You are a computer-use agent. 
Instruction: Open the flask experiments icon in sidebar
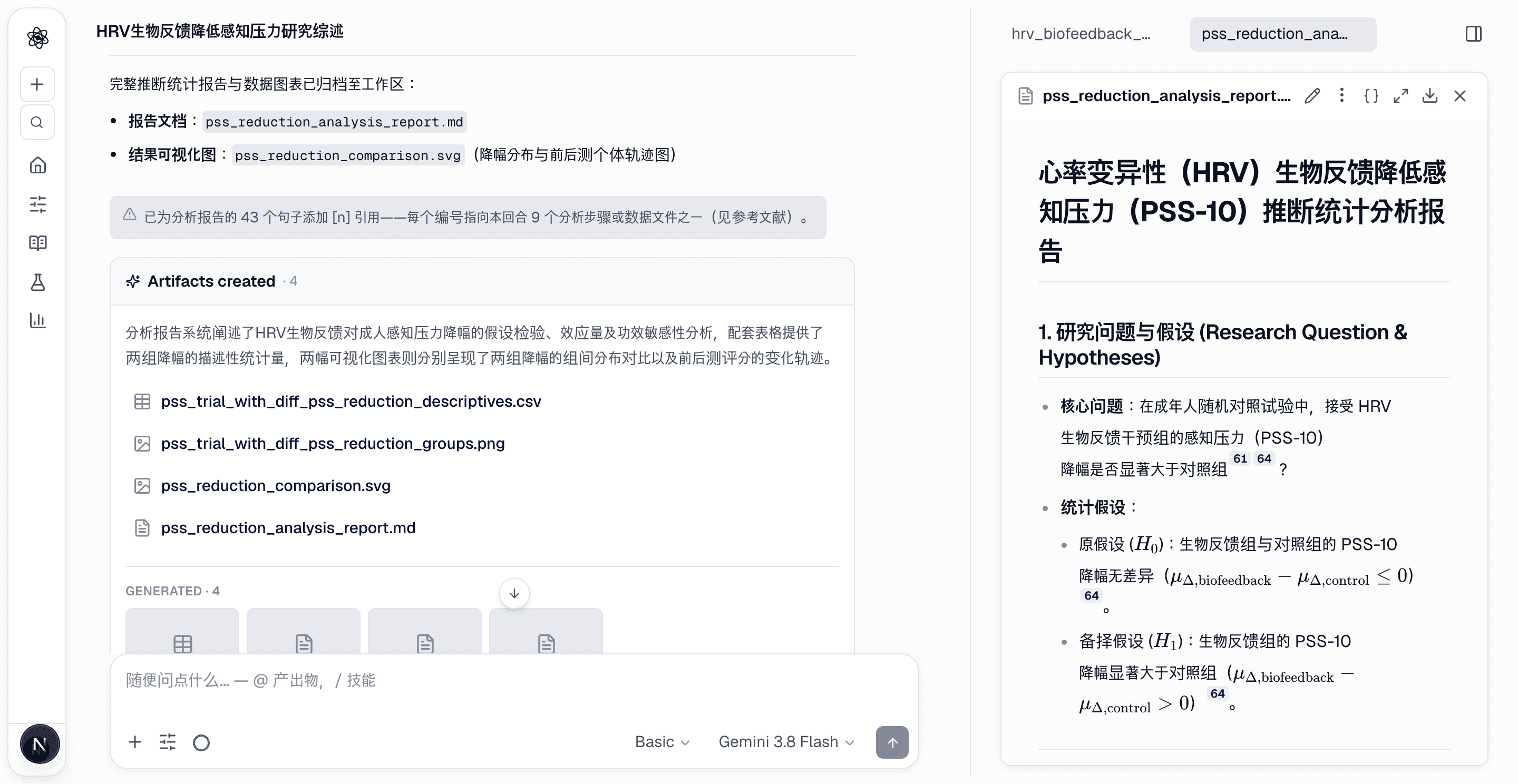coord(38,282)
